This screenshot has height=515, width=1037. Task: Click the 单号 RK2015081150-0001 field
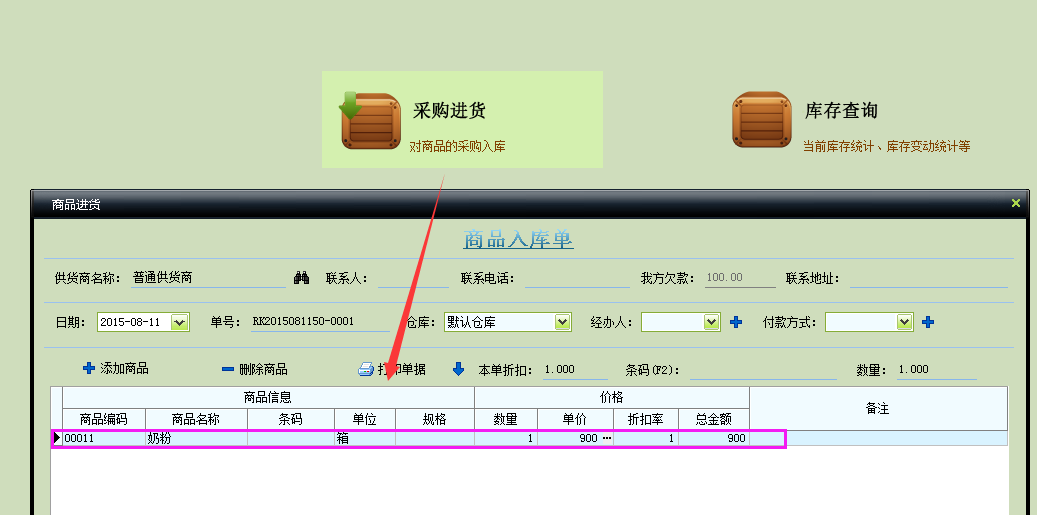click(x=320, y=322)
